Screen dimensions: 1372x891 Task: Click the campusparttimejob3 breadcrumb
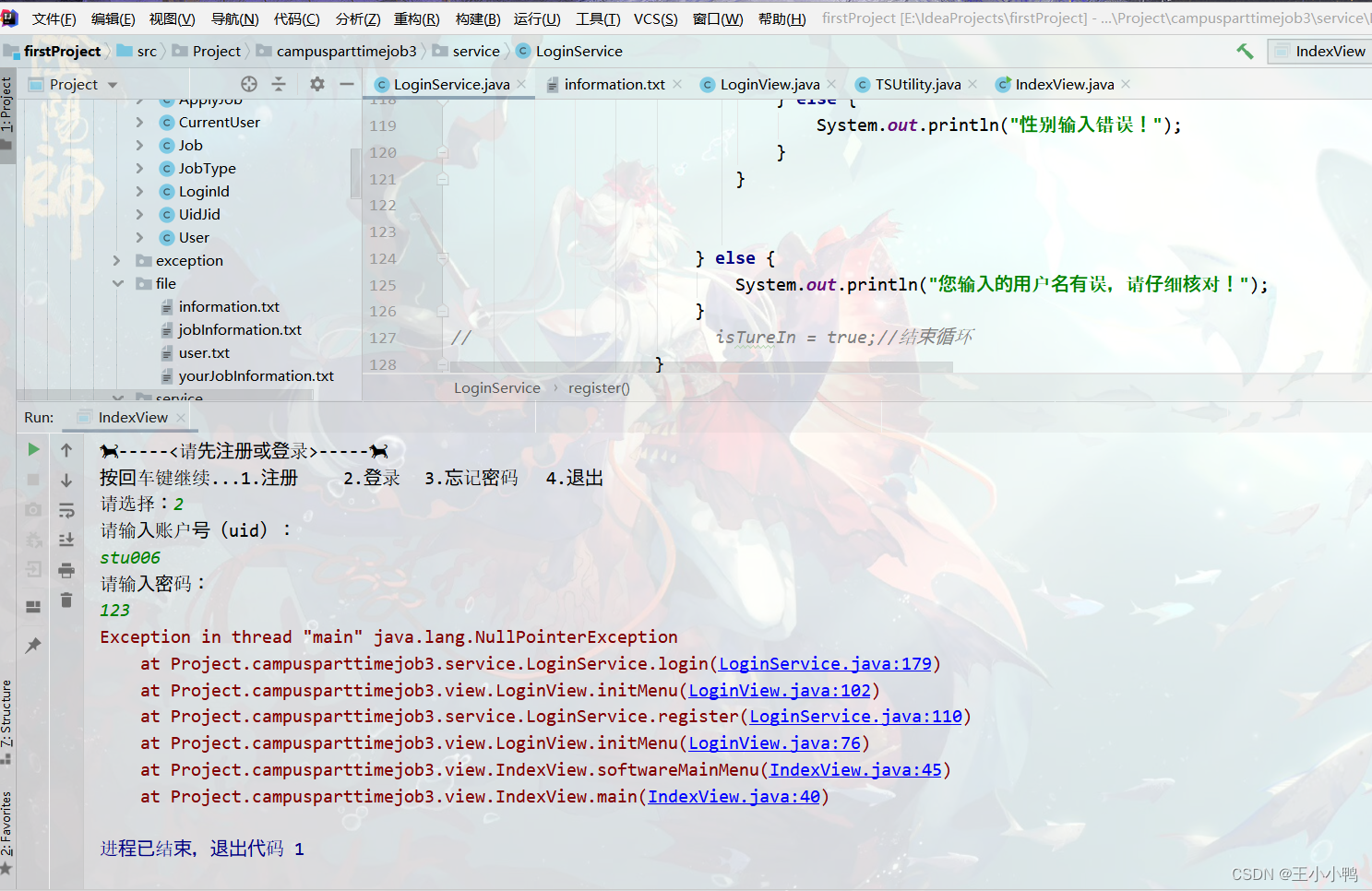[346, 52]
